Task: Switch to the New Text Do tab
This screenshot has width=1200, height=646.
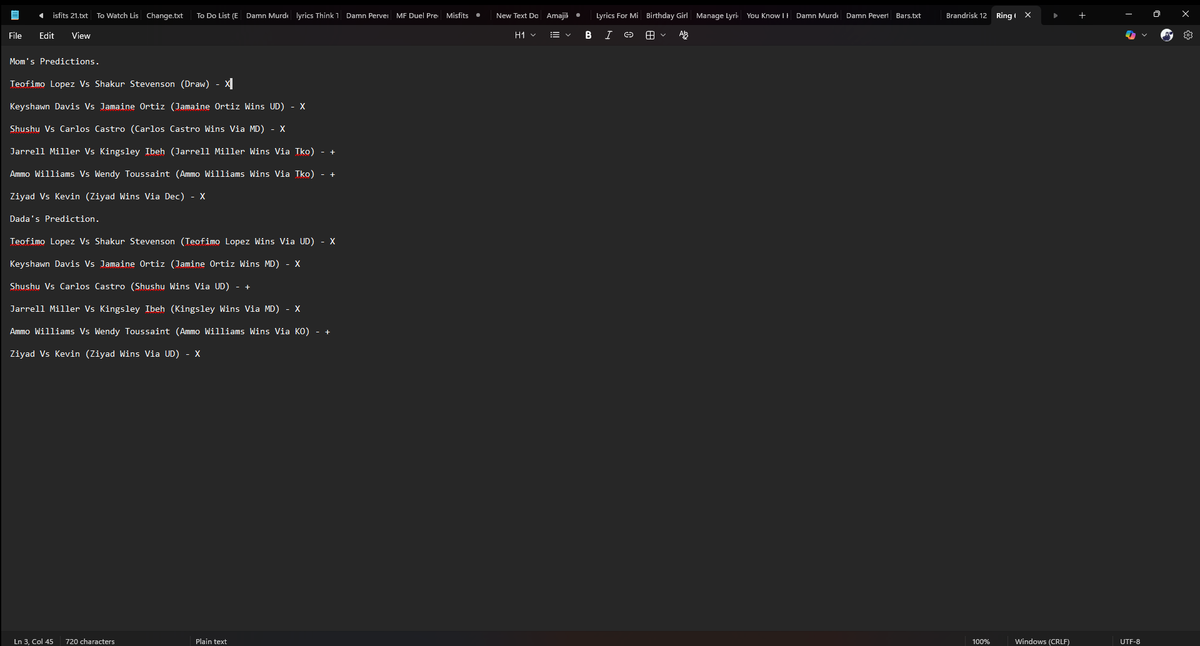Action: (x=517, y=15)
